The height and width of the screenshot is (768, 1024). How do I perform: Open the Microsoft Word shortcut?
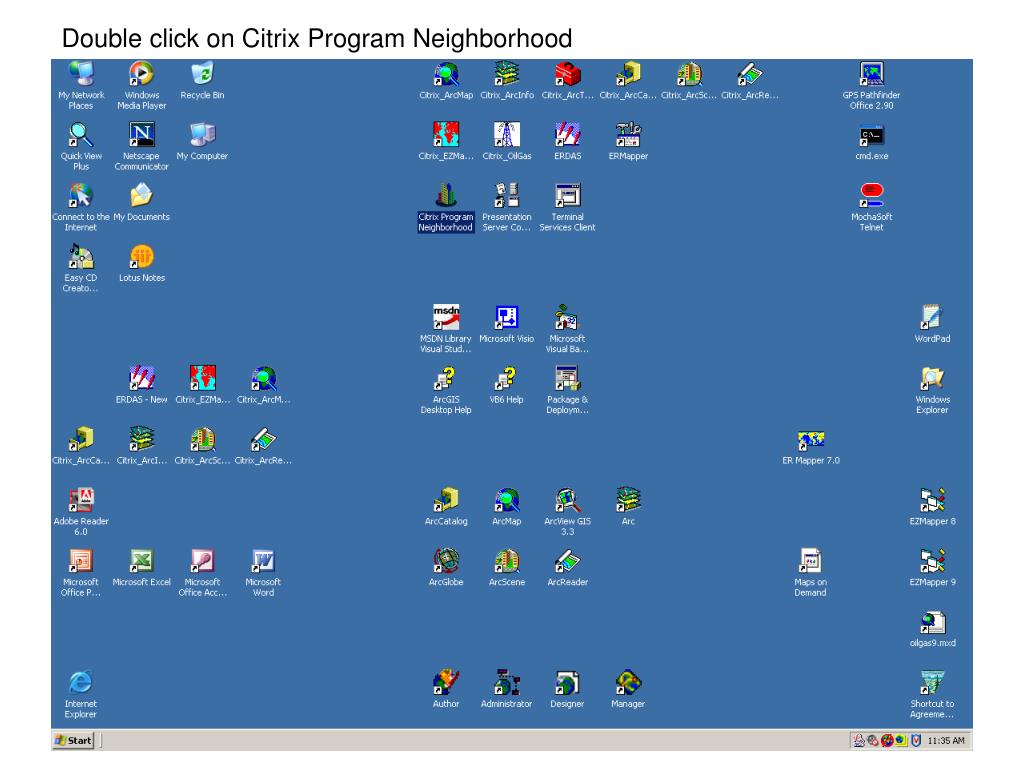tap(263, 561)
